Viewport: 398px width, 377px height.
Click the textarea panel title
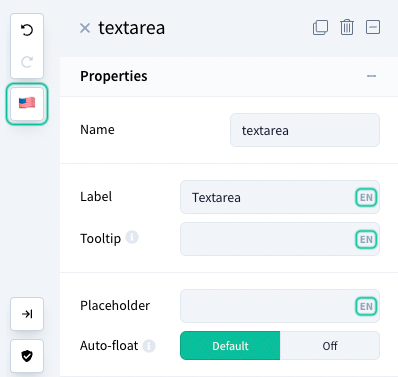coord(131,28)
